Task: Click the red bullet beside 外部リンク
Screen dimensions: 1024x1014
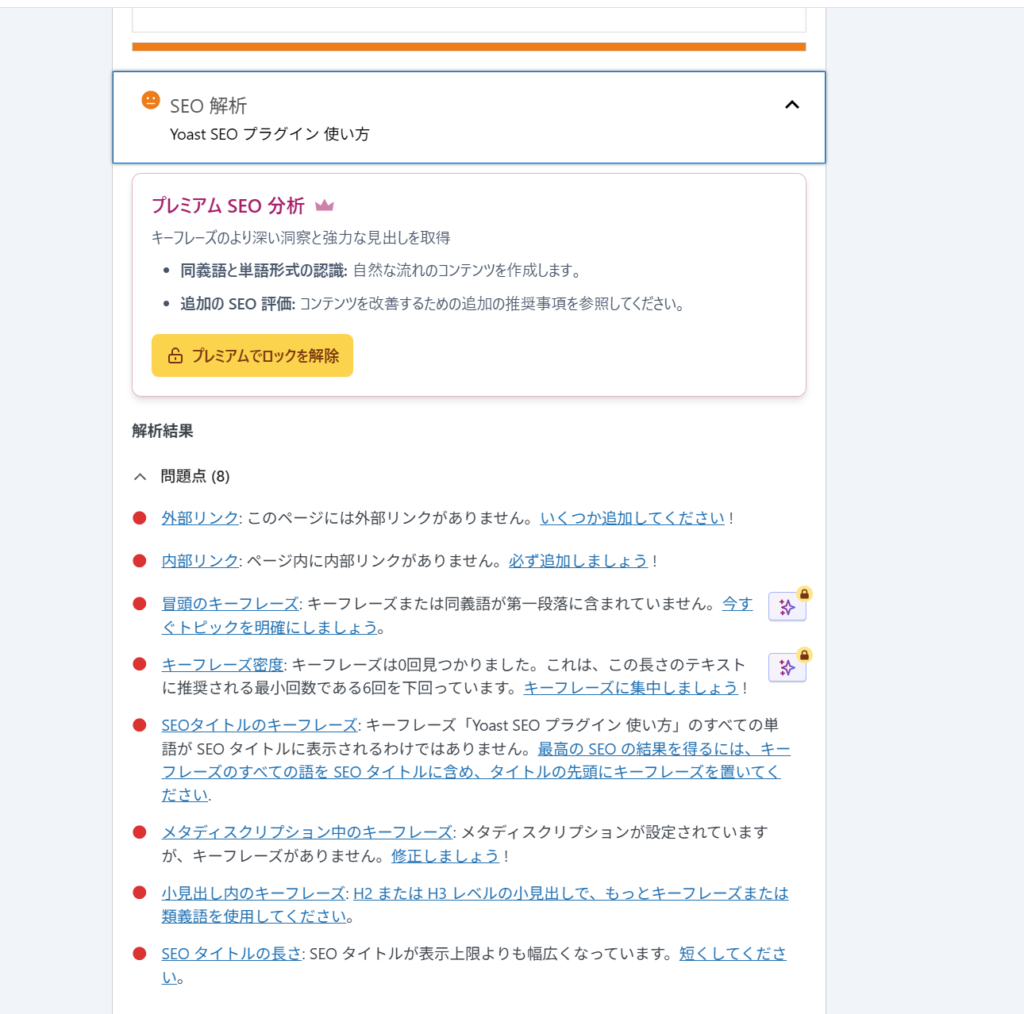Action: point(140,518)
